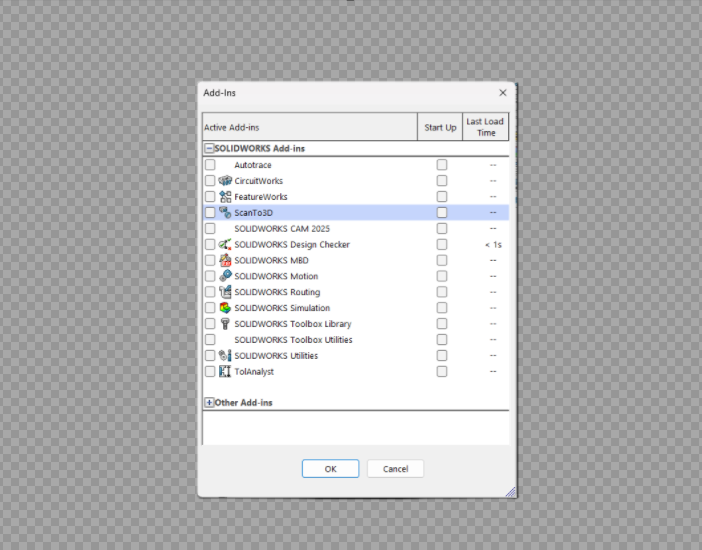Screen dimensions: 702x550
Task: Enable SOLIDWORKS MBD active checkbox
Action: [x=210, y=260]
